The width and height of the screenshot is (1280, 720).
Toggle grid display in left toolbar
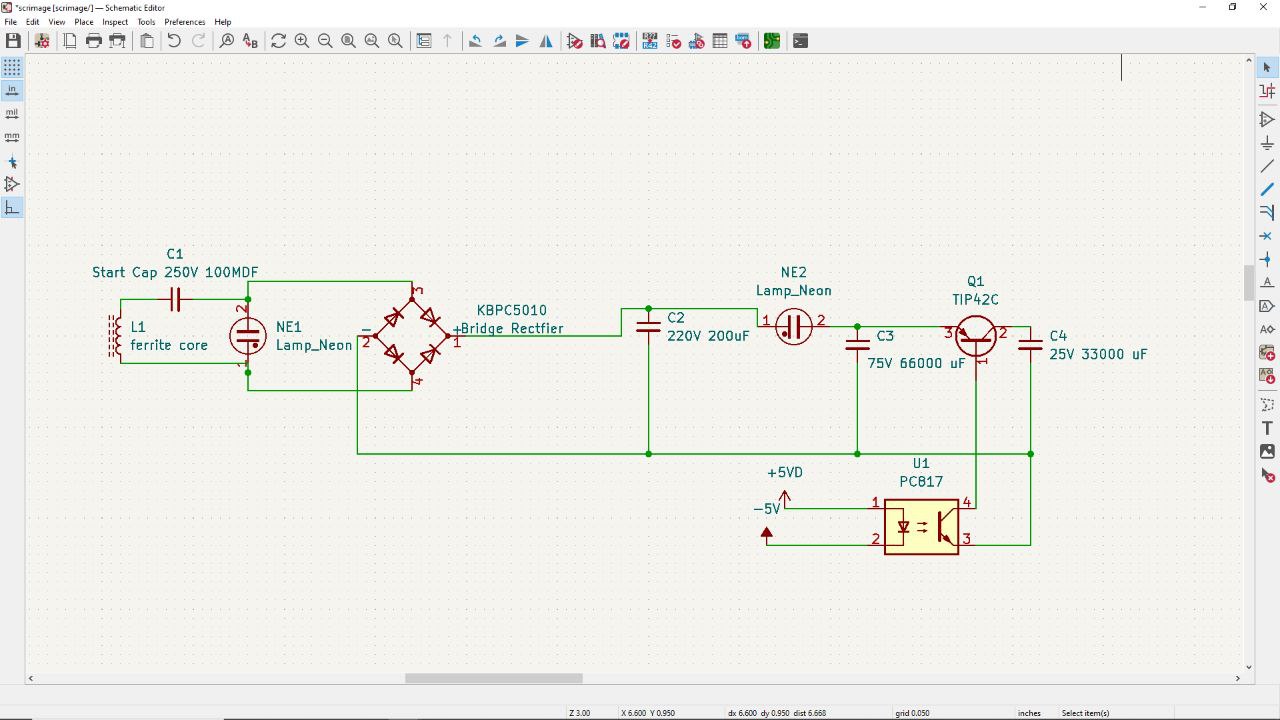pyautogui.click(x=12, y=67)
